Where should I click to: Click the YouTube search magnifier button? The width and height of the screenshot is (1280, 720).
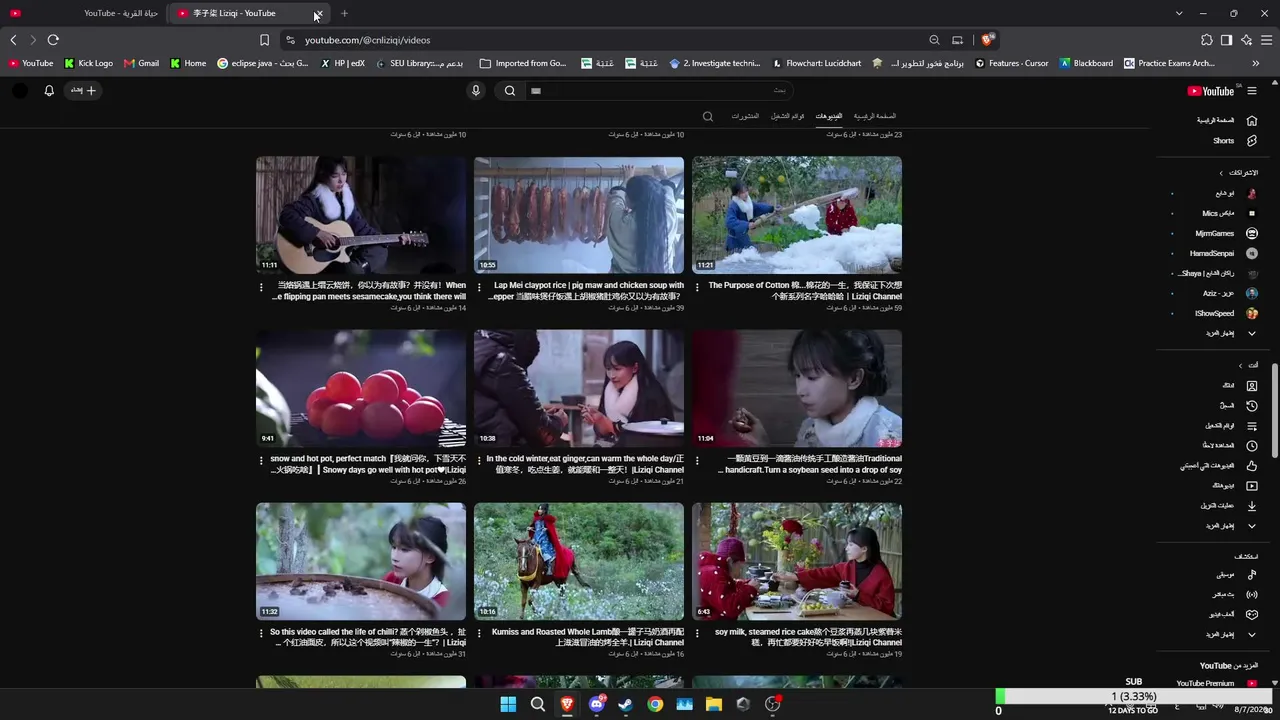tap(510, 91)
